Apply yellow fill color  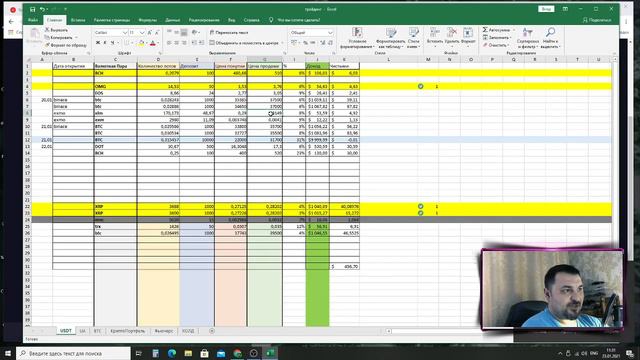pyautogui.click(x=141, y=42)
